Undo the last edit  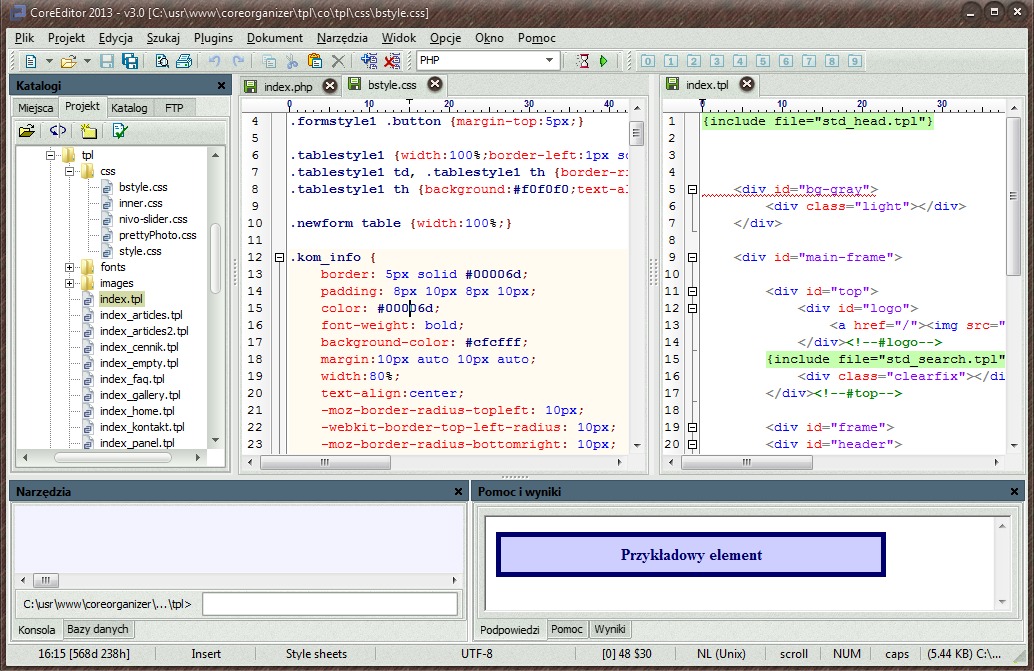(214, 61)
